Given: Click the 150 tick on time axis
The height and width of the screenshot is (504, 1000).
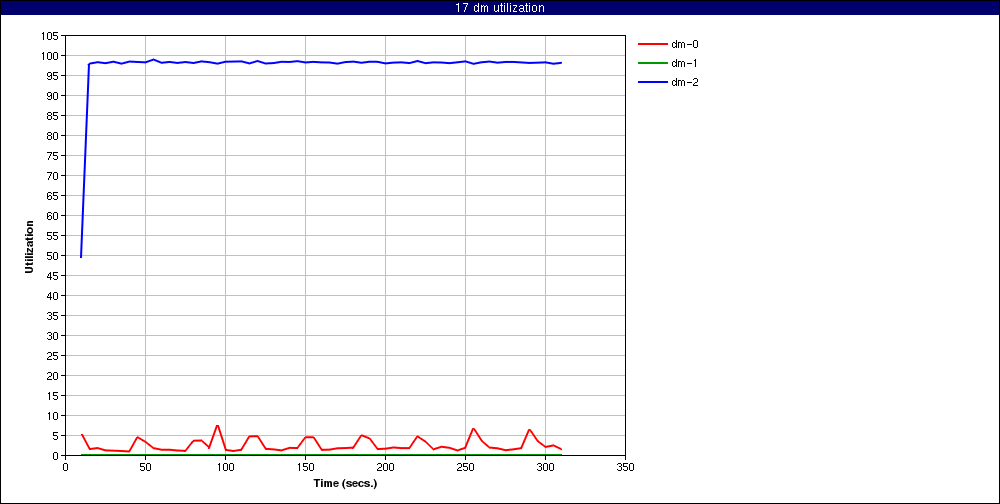Looking at the screenshot, I should (x=305, y=467).
